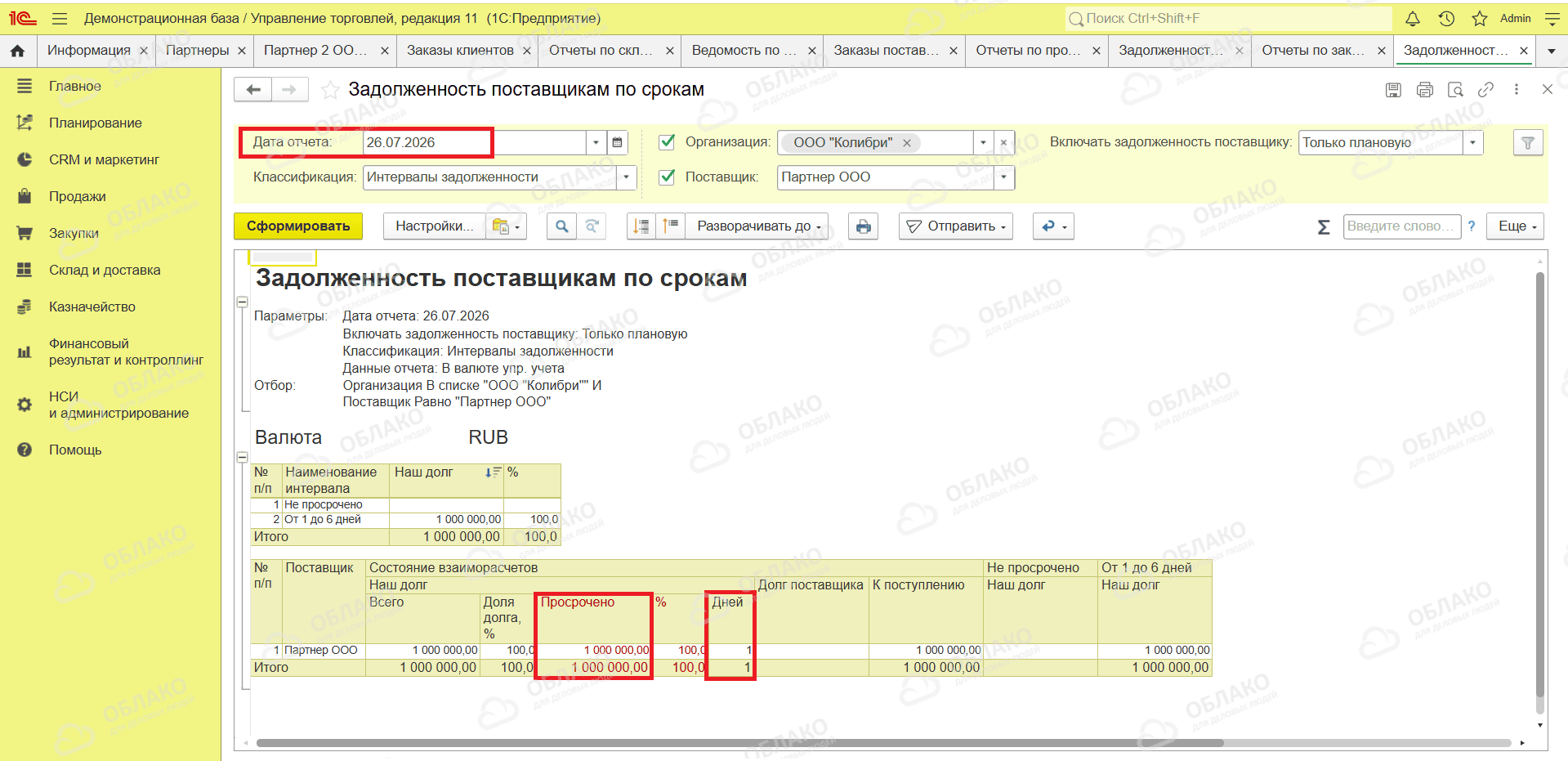
Task: Expand the Организация dropdown list
Action: point(984,142)
